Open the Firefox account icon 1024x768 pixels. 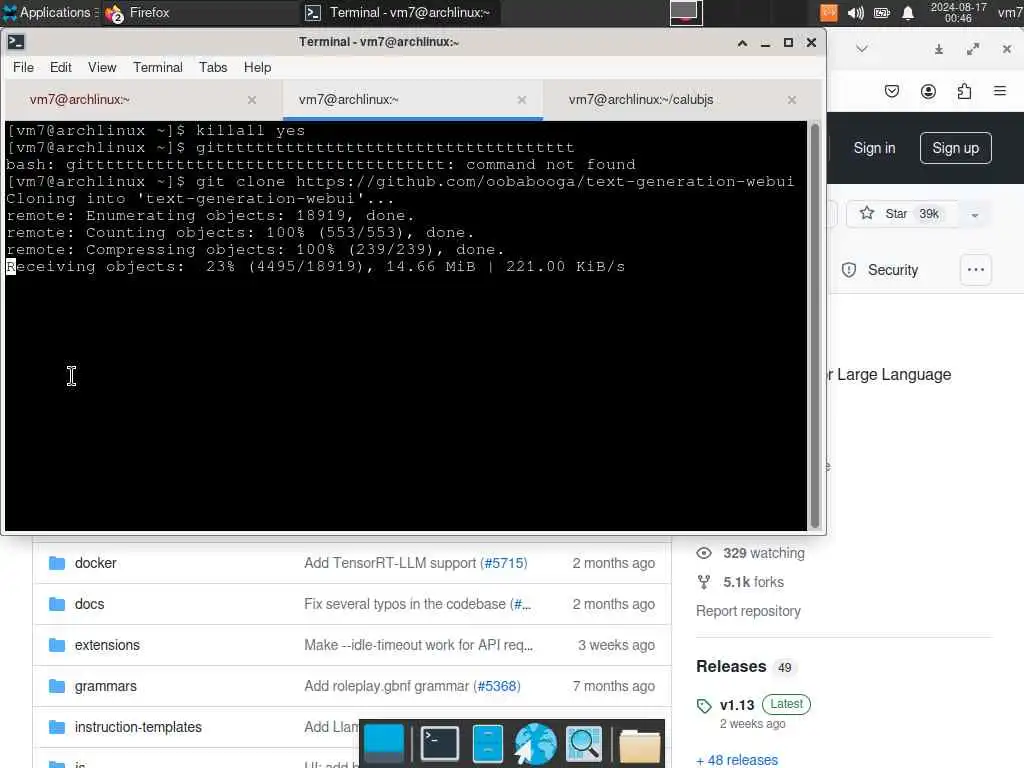coord(928,91)
